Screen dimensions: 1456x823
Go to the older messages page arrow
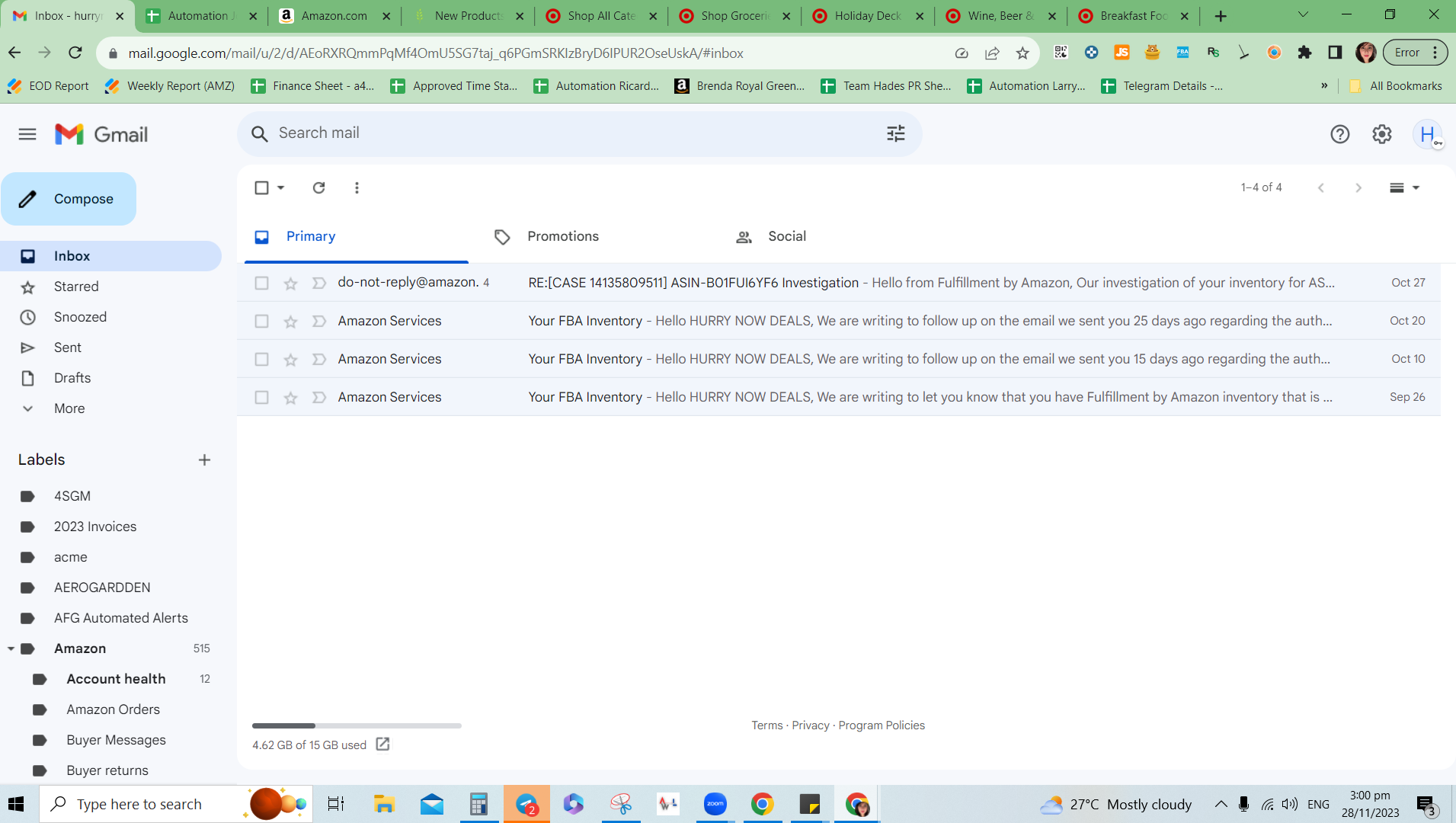1358,187
